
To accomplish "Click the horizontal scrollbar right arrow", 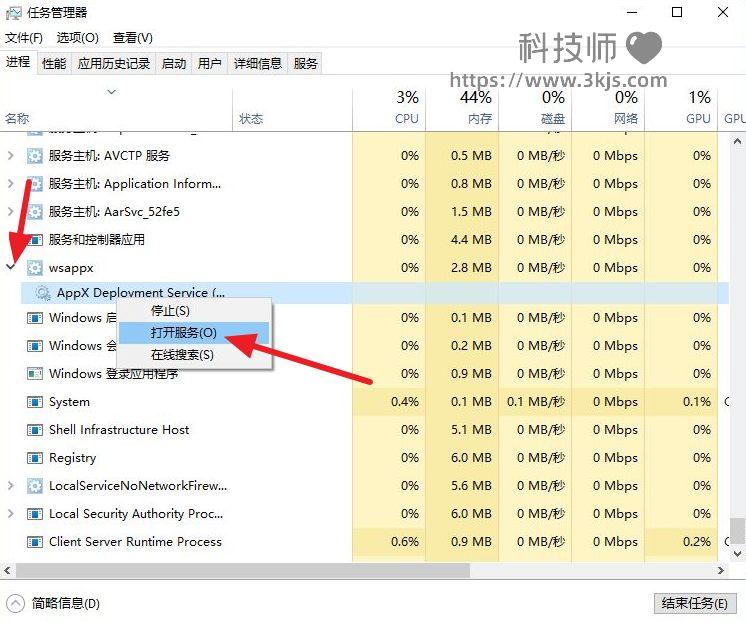I will coord(721,570).
